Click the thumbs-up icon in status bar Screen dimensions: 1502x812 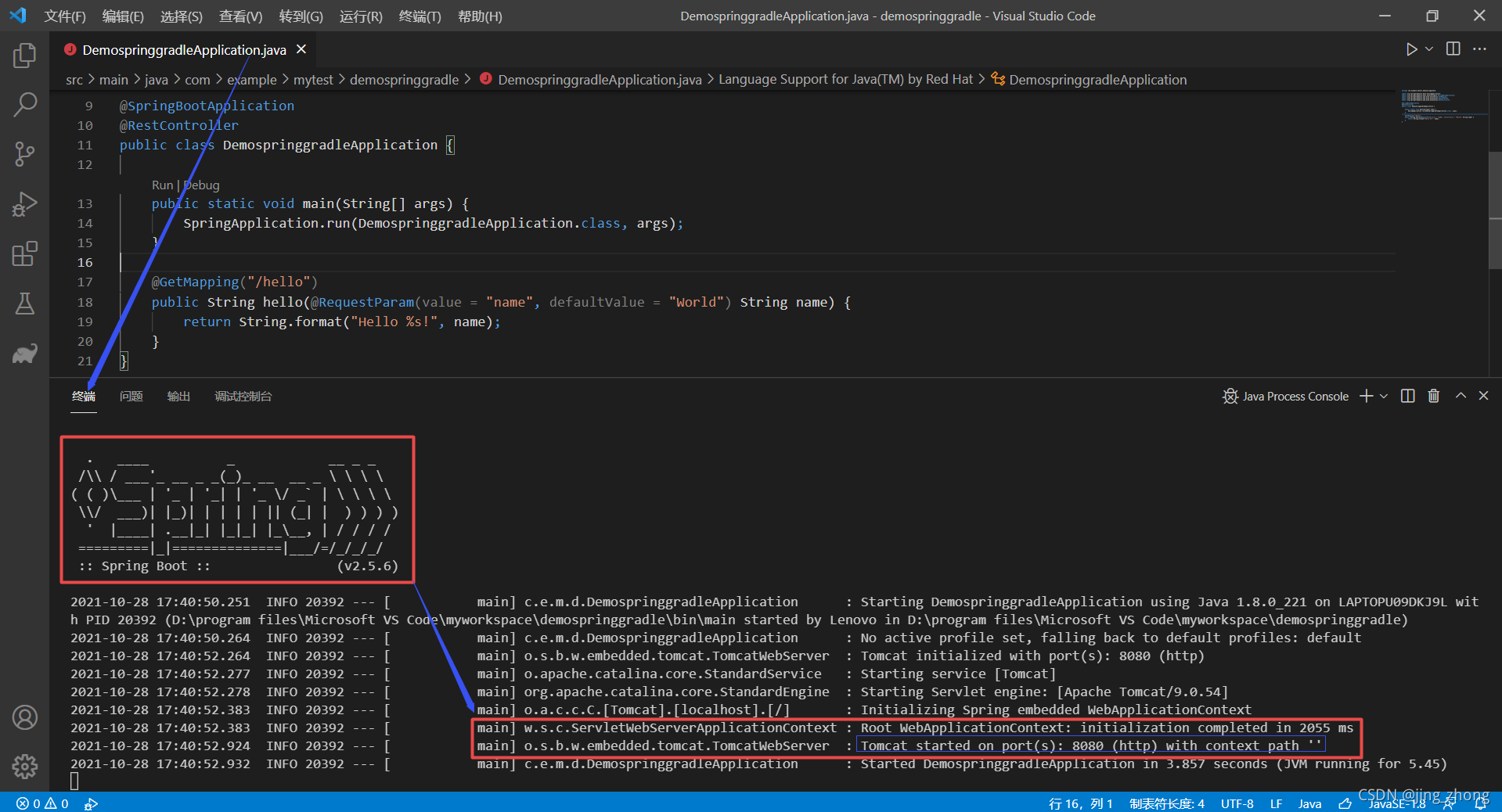pos(1345,803)
